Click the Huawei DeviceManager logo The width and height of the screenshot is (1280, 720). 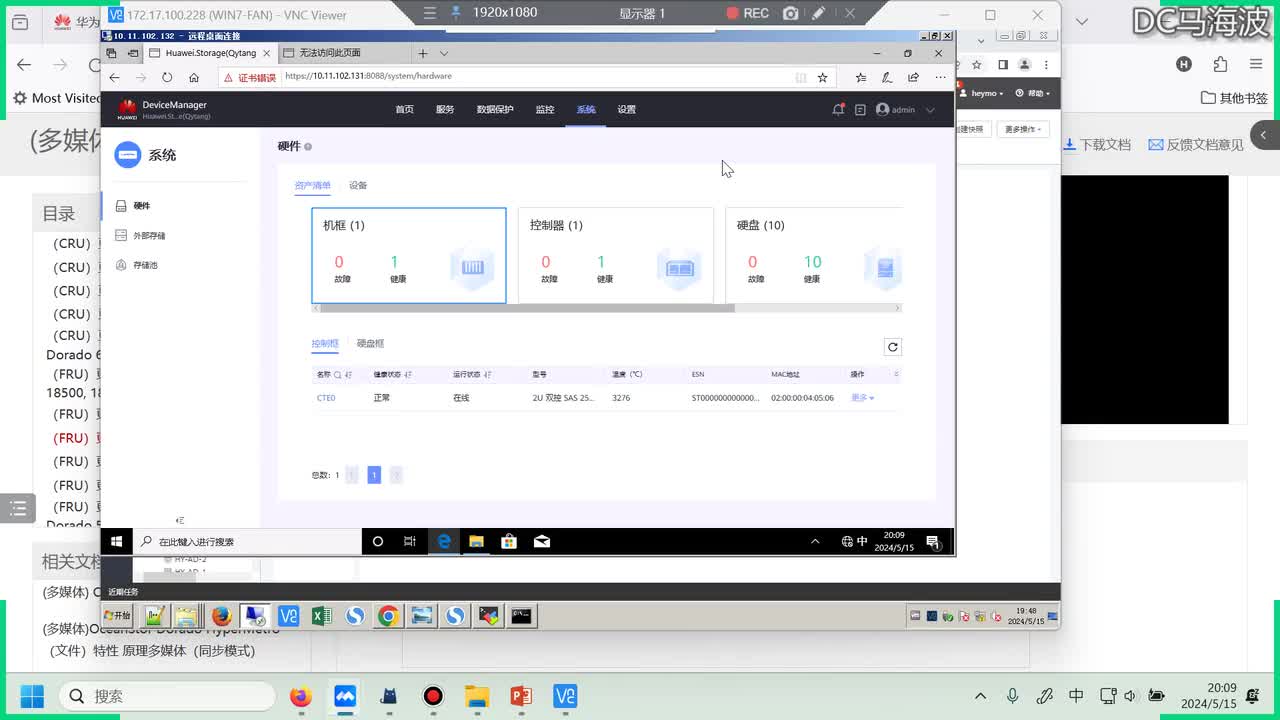click(127, 109)
